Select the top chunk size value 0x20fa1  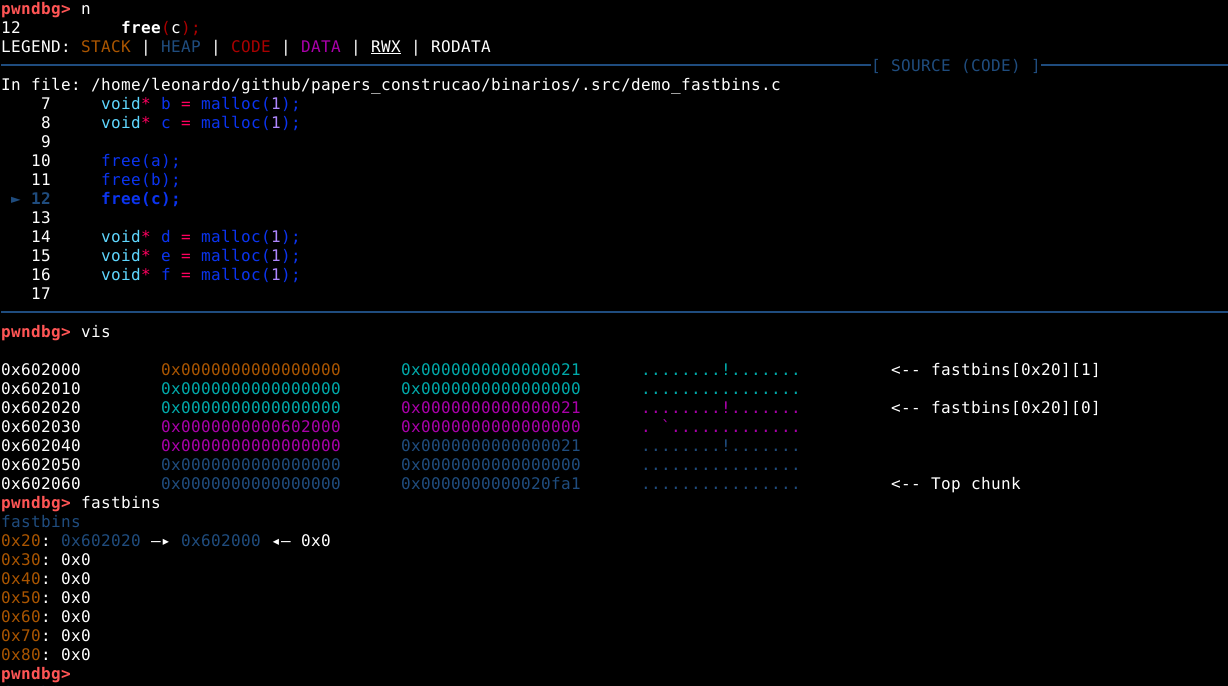[490, 484]
